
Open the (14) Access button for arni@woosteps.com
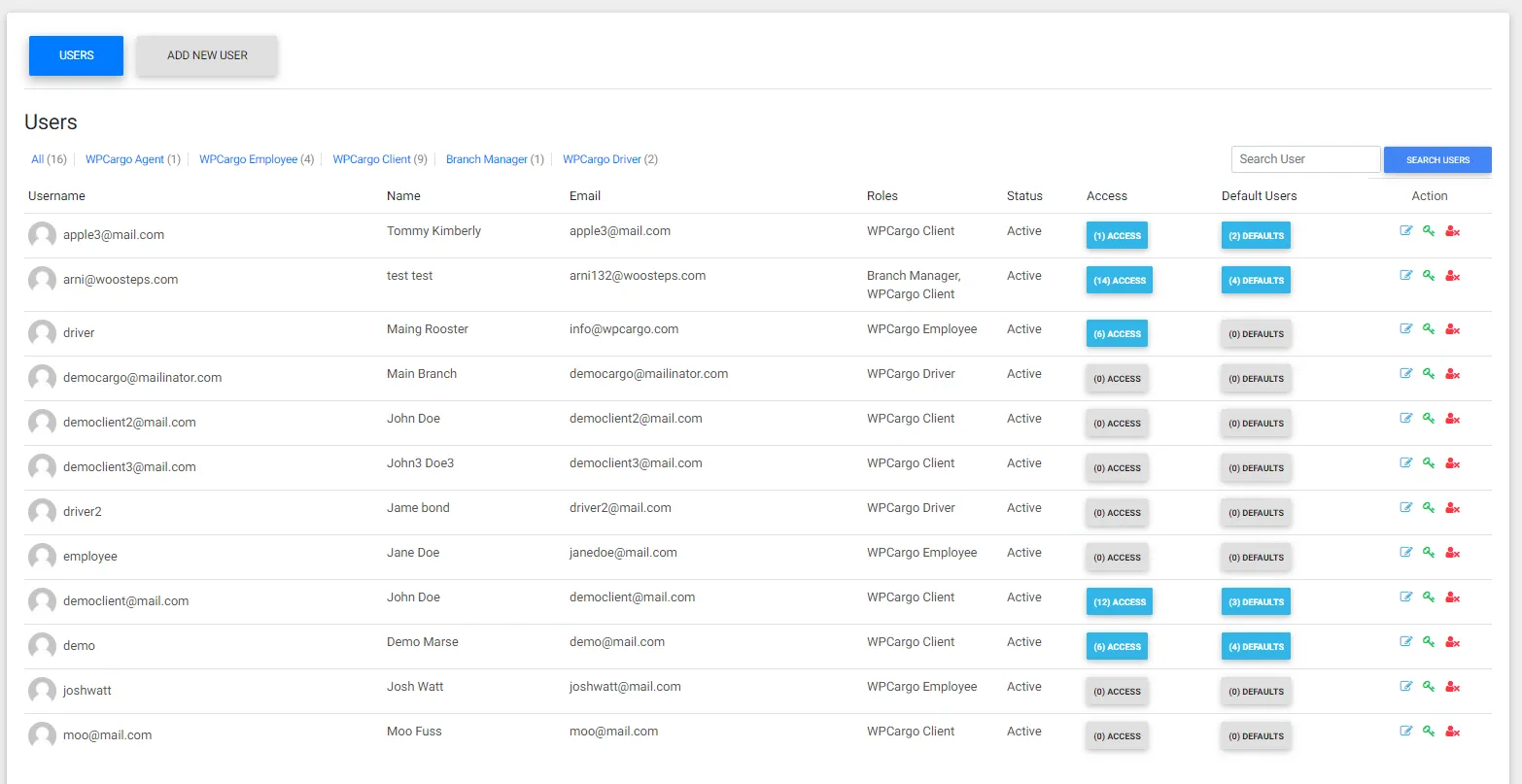tap(1119, 281)
